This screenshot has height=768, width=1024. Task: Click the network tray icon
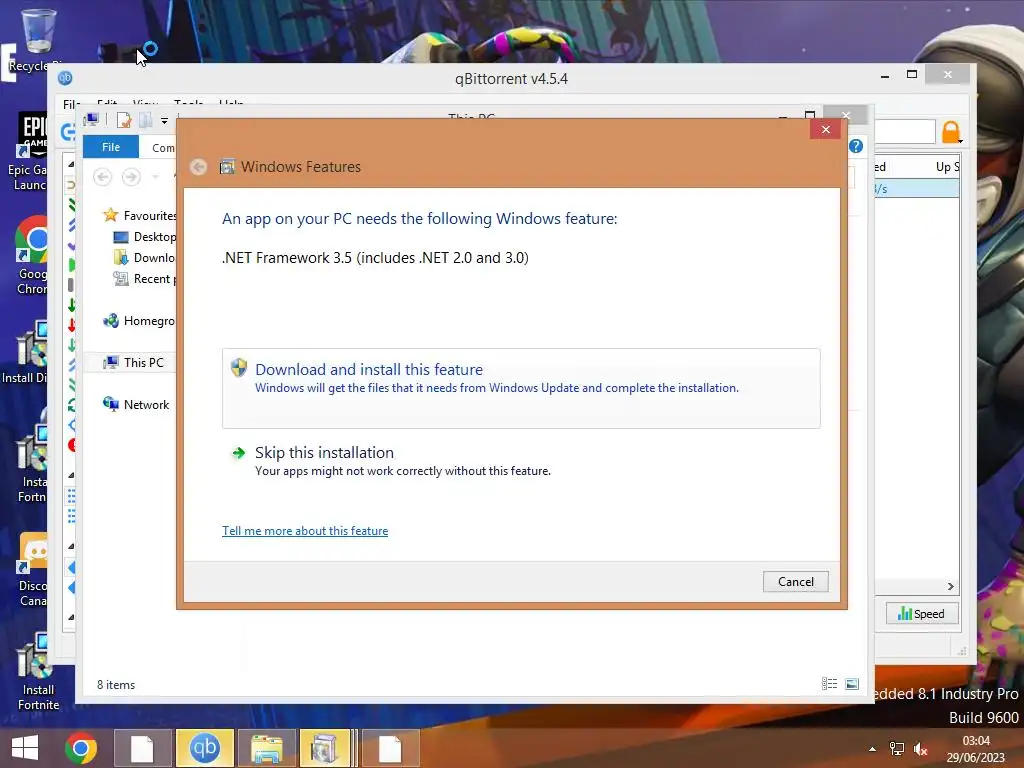[897, 749]
